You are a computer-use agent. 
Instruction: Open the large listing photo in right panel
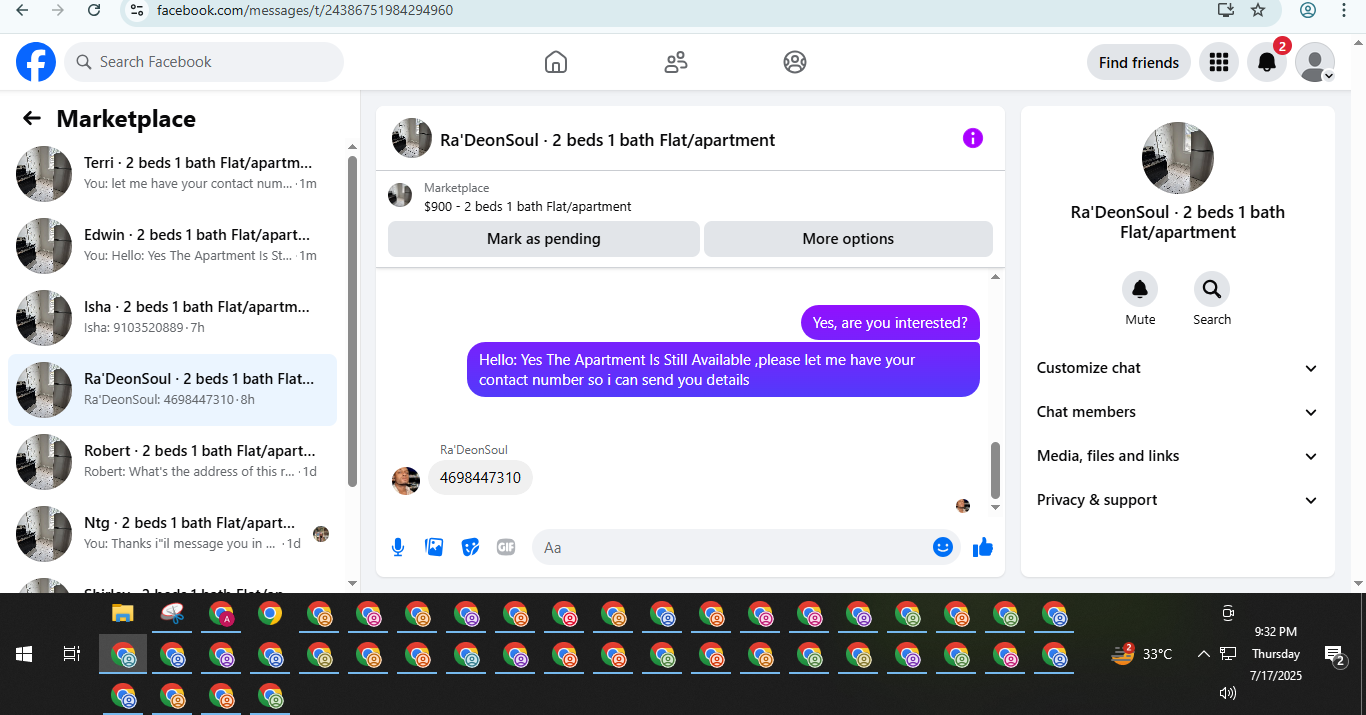(1178, 158)
